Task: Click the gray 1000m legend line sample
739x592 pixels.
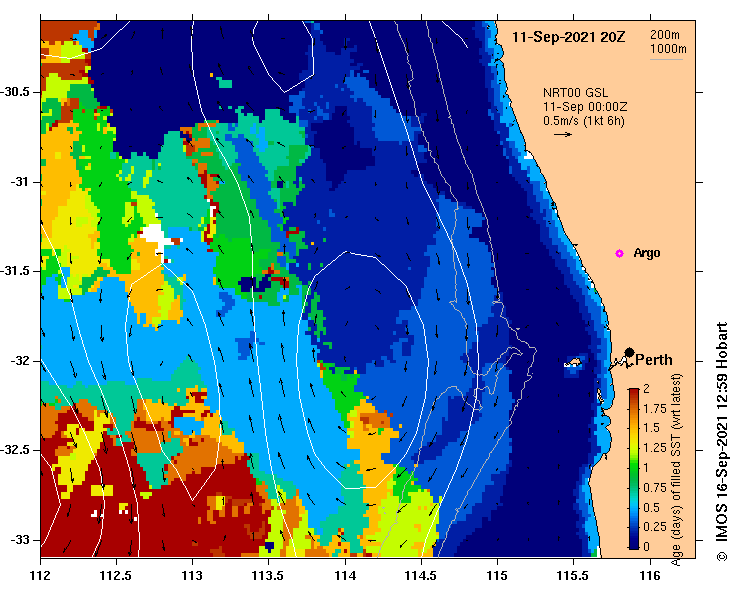Action: point(666,59)
